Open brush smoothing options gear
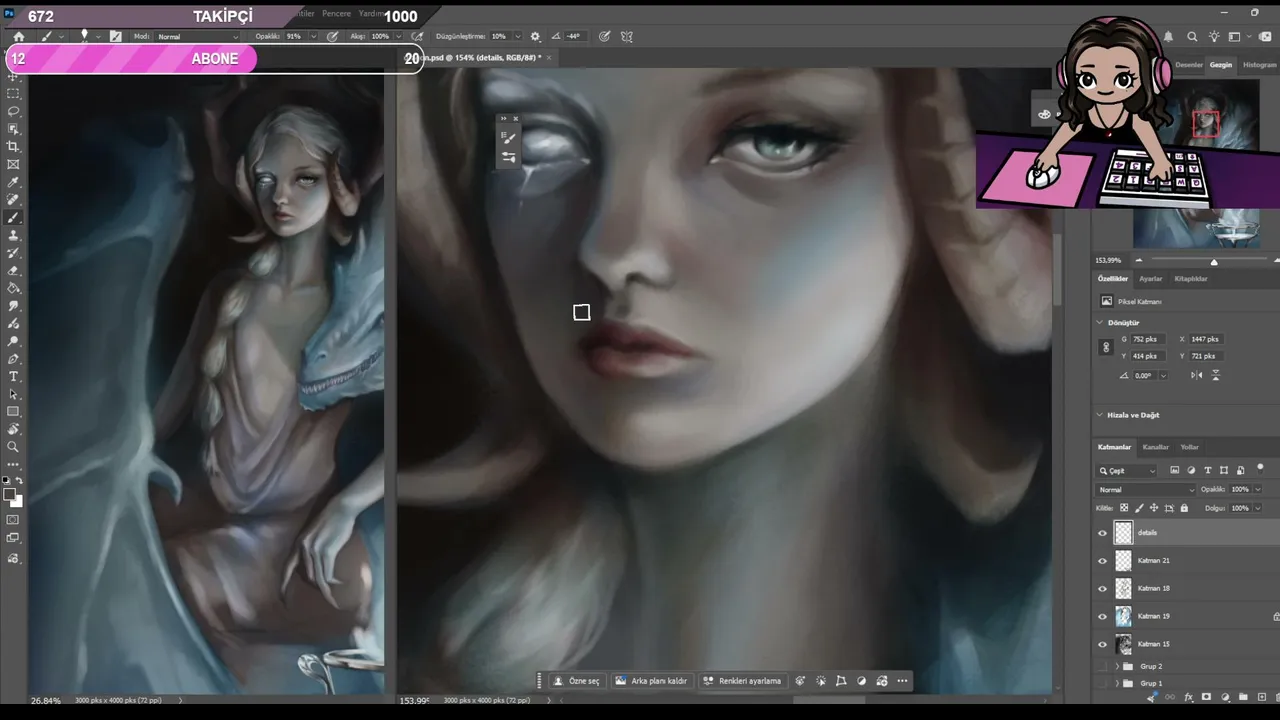The height and width of the screenshot is (720, 1280). [535, 37]
